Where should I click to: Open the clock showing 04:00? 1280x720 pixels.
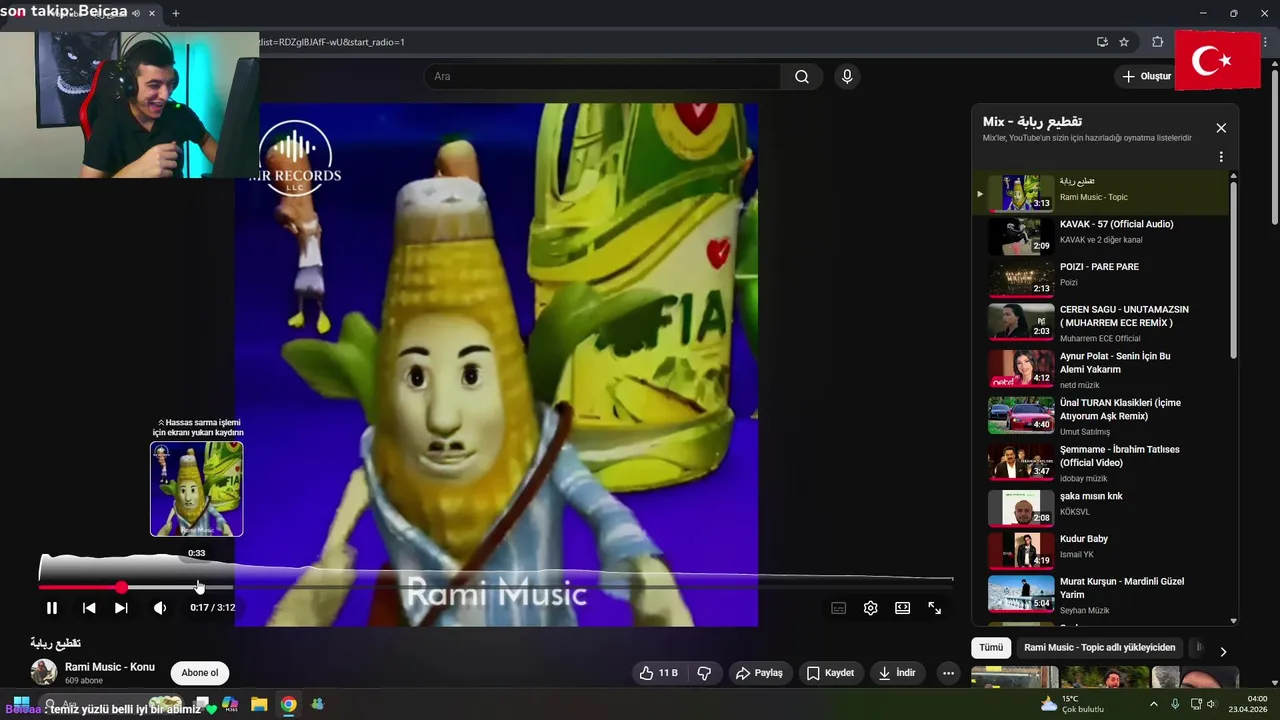pyautogui.click(x=1248, y=704)
